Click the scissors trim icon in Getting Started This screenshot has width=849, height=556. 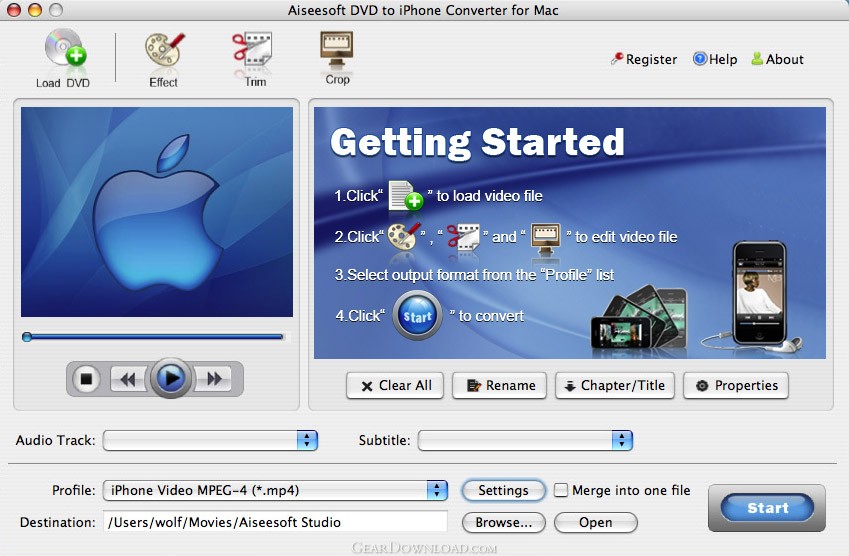coord(463,237)
